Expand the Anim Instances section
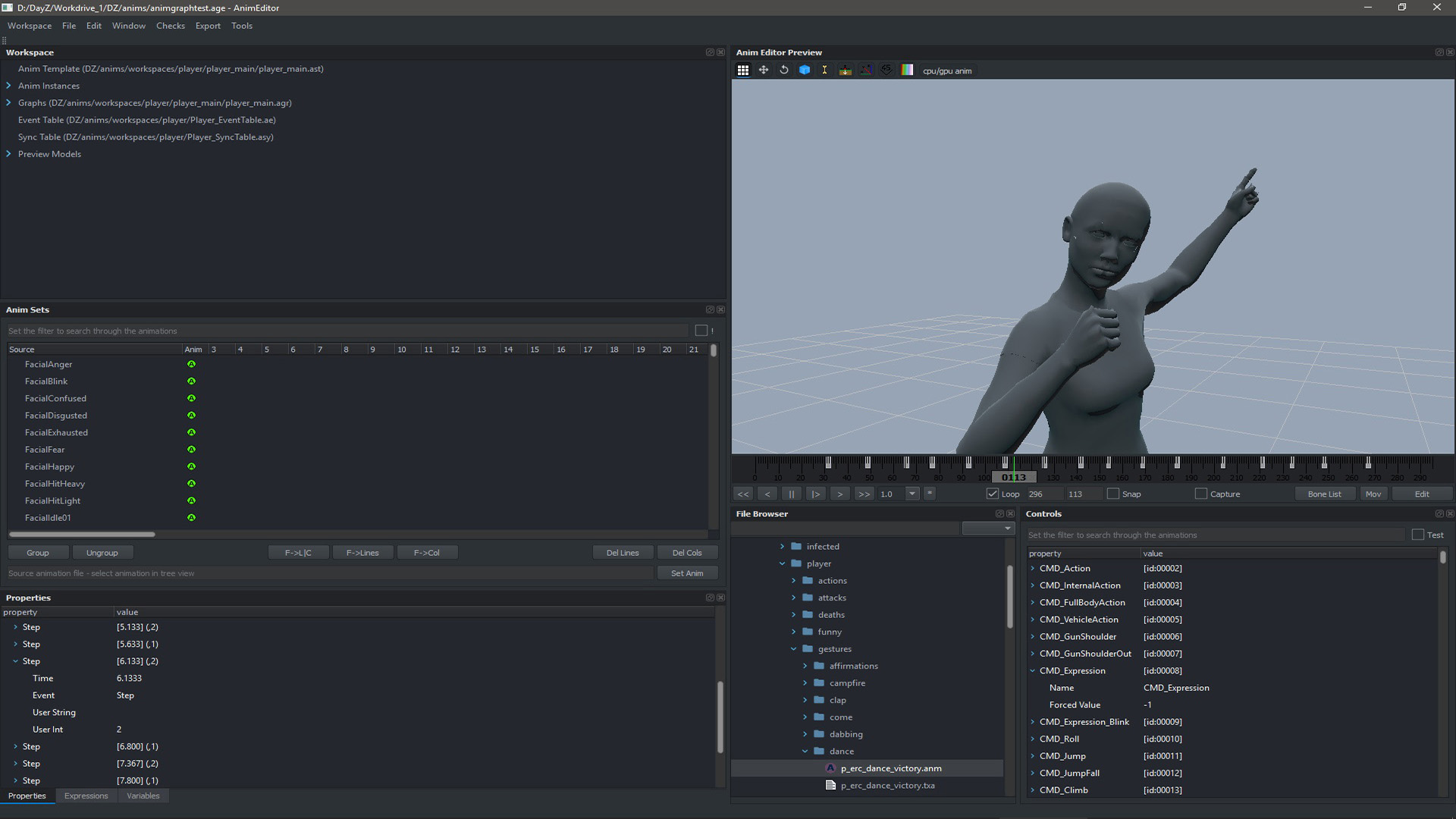 pyautogui.click(x=9, y=85)
